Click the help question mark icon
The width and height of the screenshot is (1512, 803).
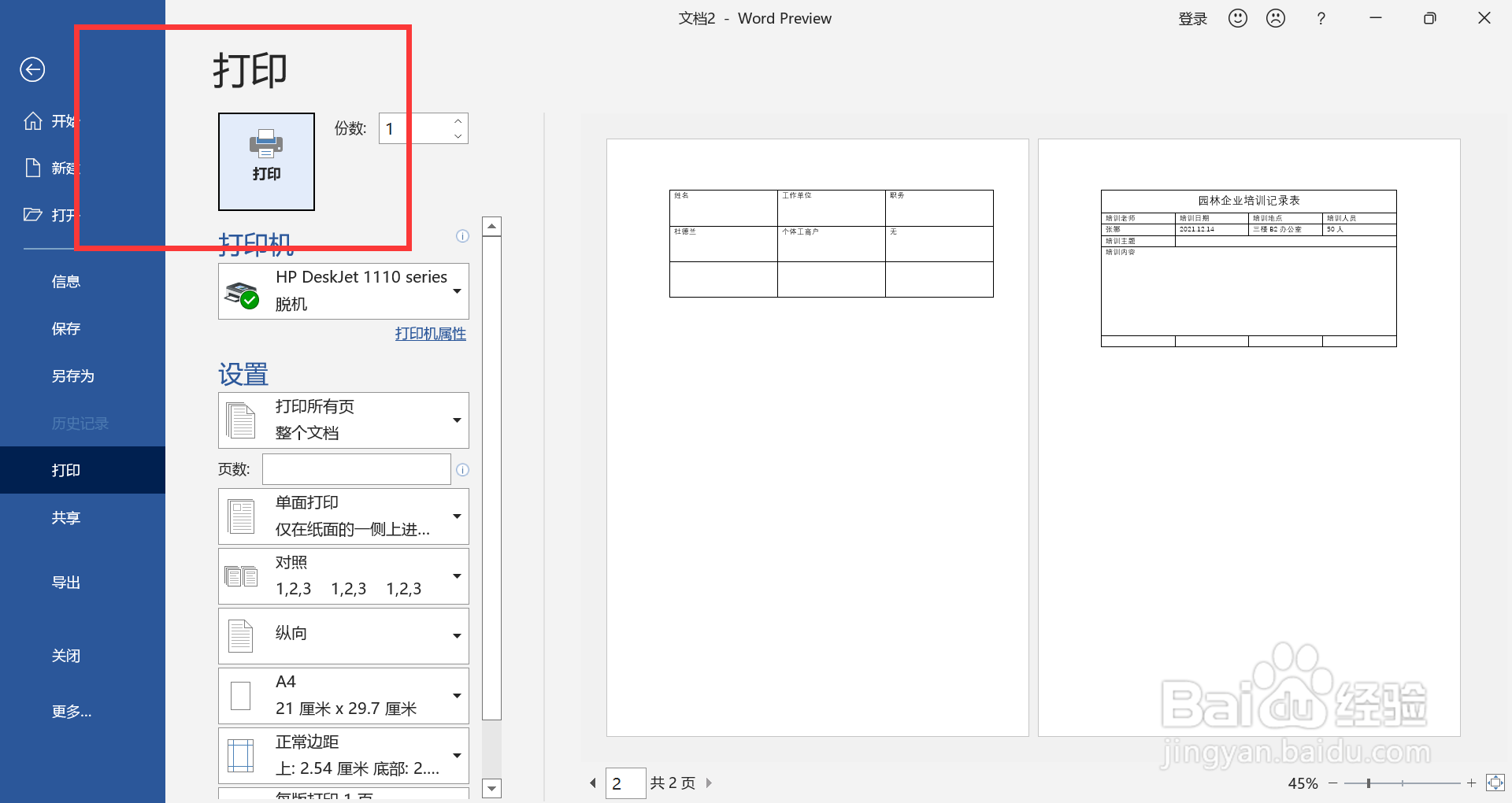[x=1321, y=19]
